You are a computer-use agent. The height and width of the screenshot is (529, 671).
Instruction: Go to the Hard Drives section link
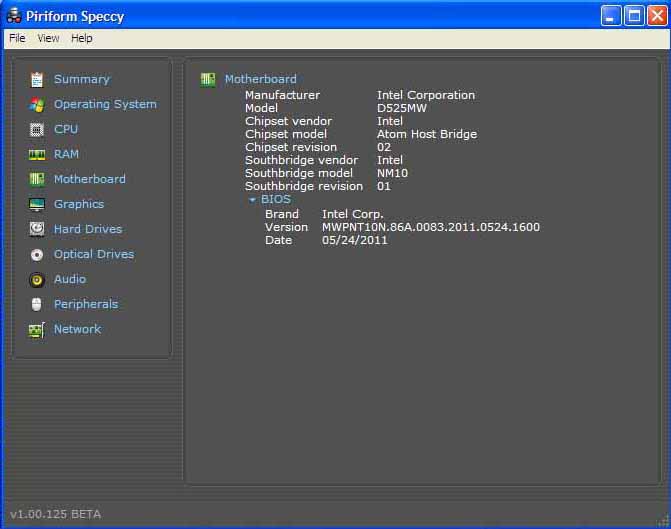pyautogui.click(x=87, y=229)
